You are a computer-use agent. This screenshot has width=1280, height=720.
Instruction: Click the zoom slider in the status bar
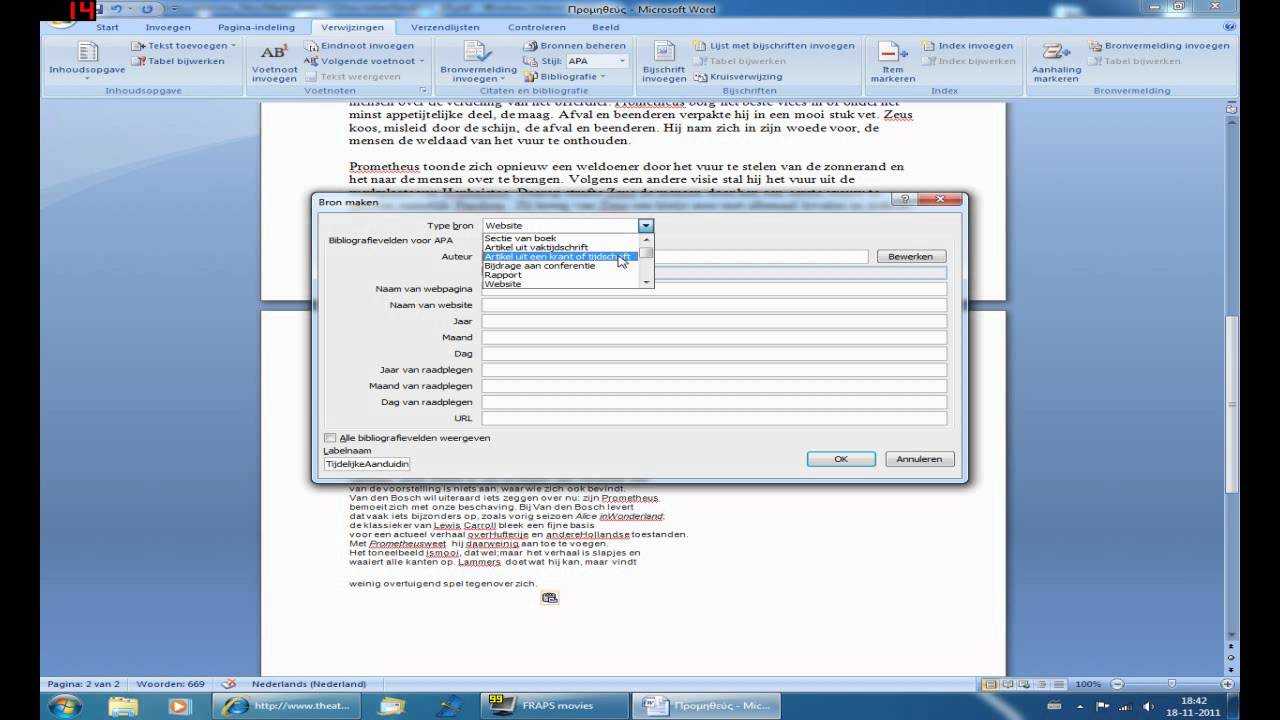[x=1170, y=684]
